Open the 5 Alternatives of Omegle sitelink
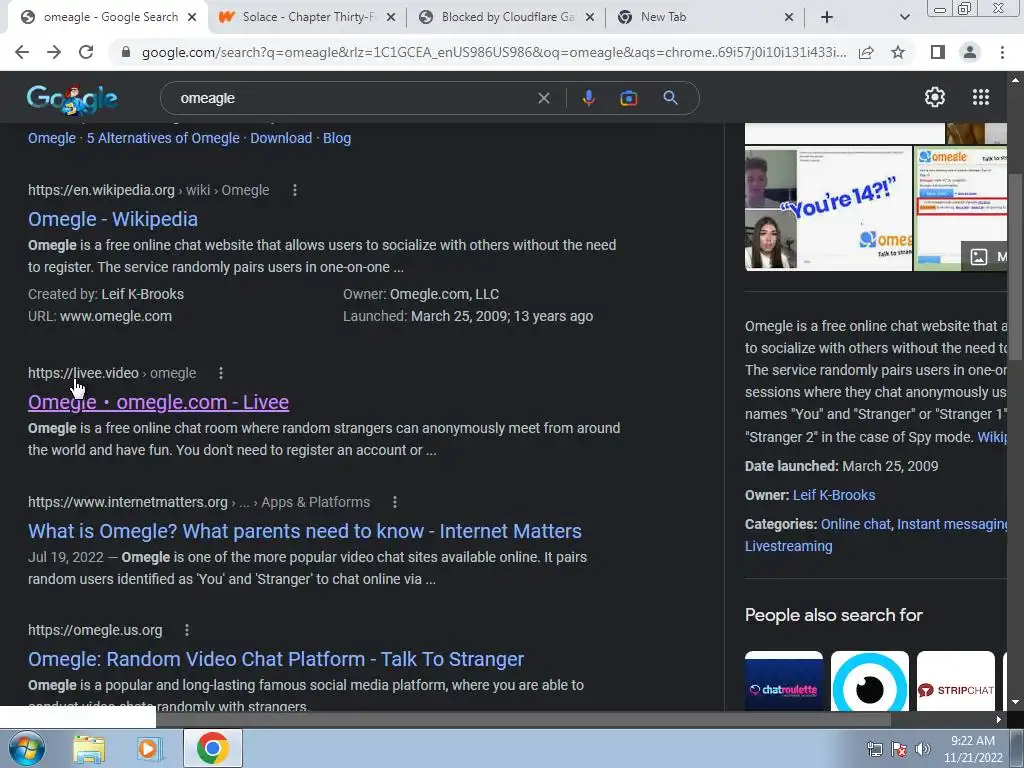This screenshot has height=768, width=1024. 163,138
